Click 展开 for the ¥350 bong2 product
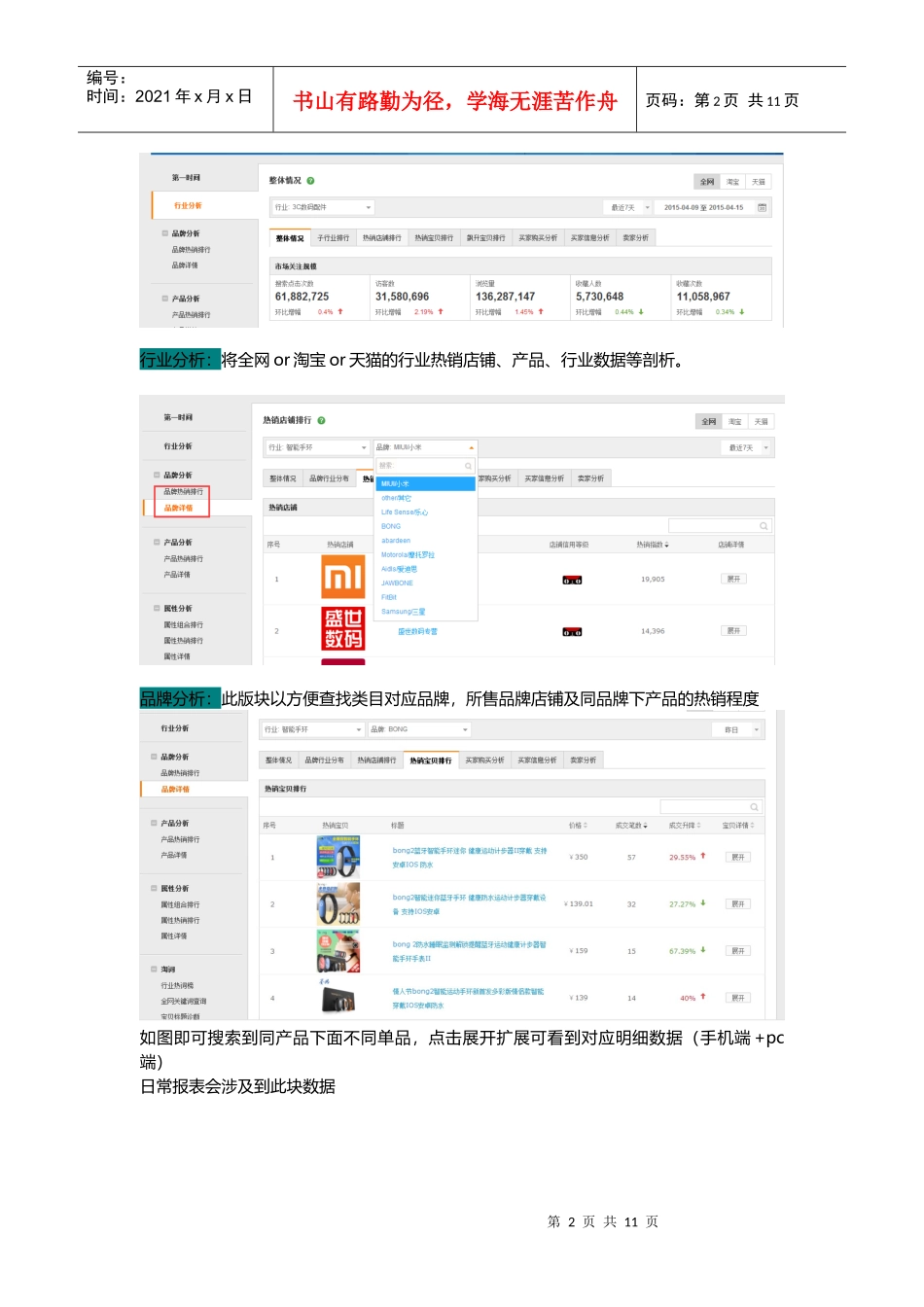The image size is (924, 1307). tap(738, 858)
